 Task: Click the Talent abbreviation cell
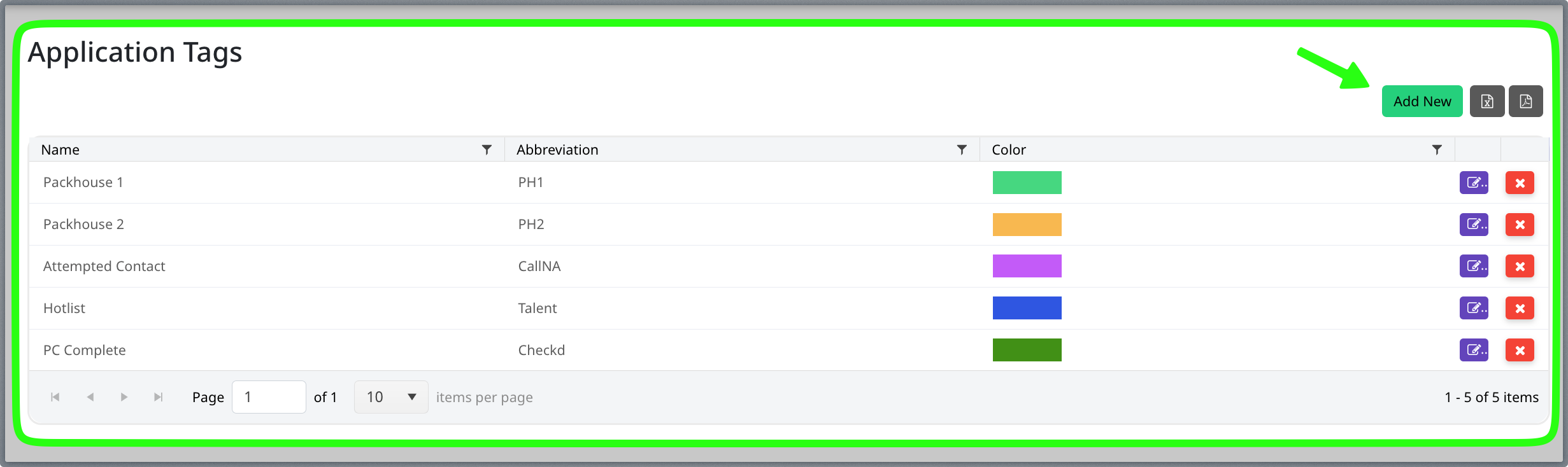[742, 308]
